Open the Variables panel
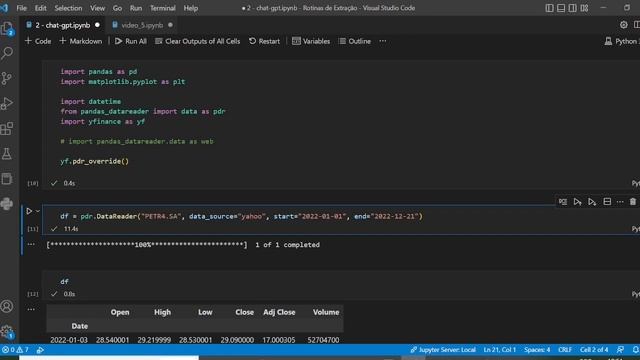This screenshot has height=360, width=640. (311, 41)
